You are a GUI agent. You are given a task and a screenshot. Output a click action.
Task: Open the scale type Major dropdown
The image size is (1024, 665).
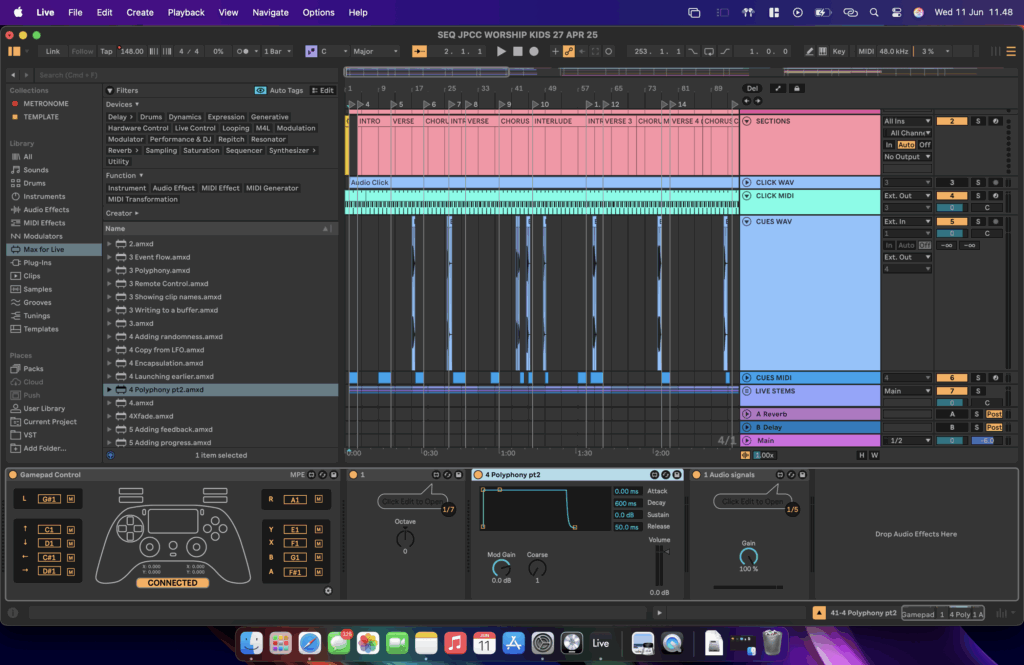[x=375, y=51]
